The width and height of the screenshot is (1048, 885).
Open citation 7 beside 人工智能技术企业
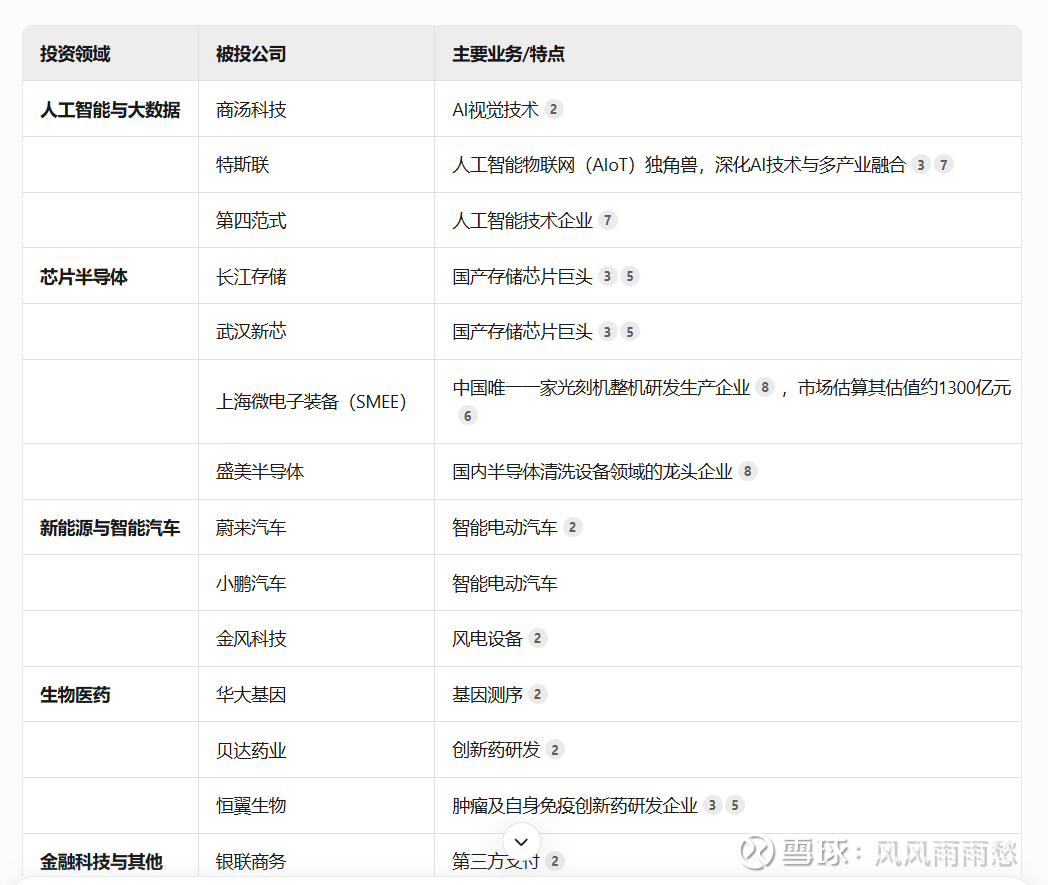point(608,220)
